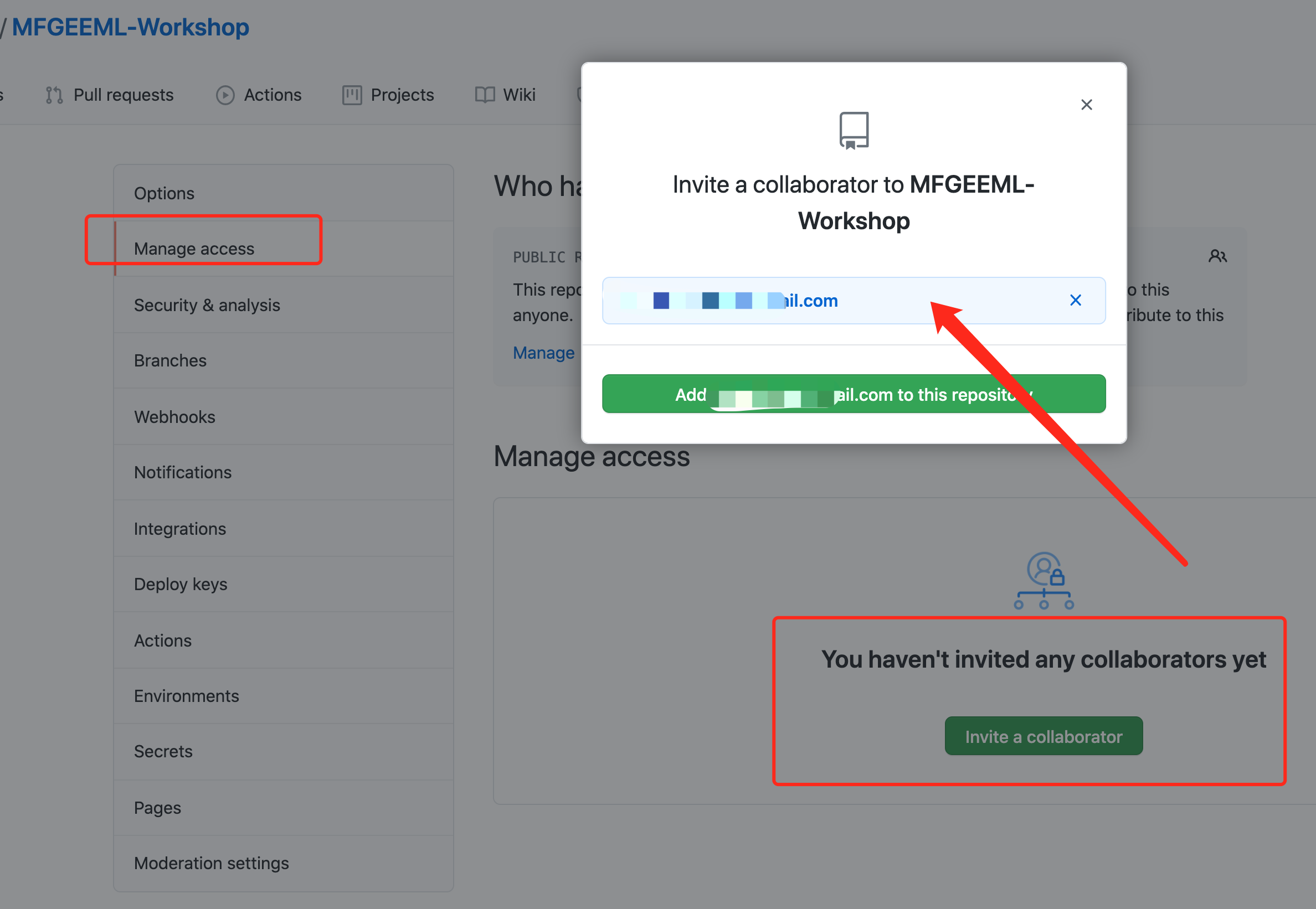Click the Pull requests icon
Image resolution: width=1316 pixels, height=909 pixels.
pos(54,95)
